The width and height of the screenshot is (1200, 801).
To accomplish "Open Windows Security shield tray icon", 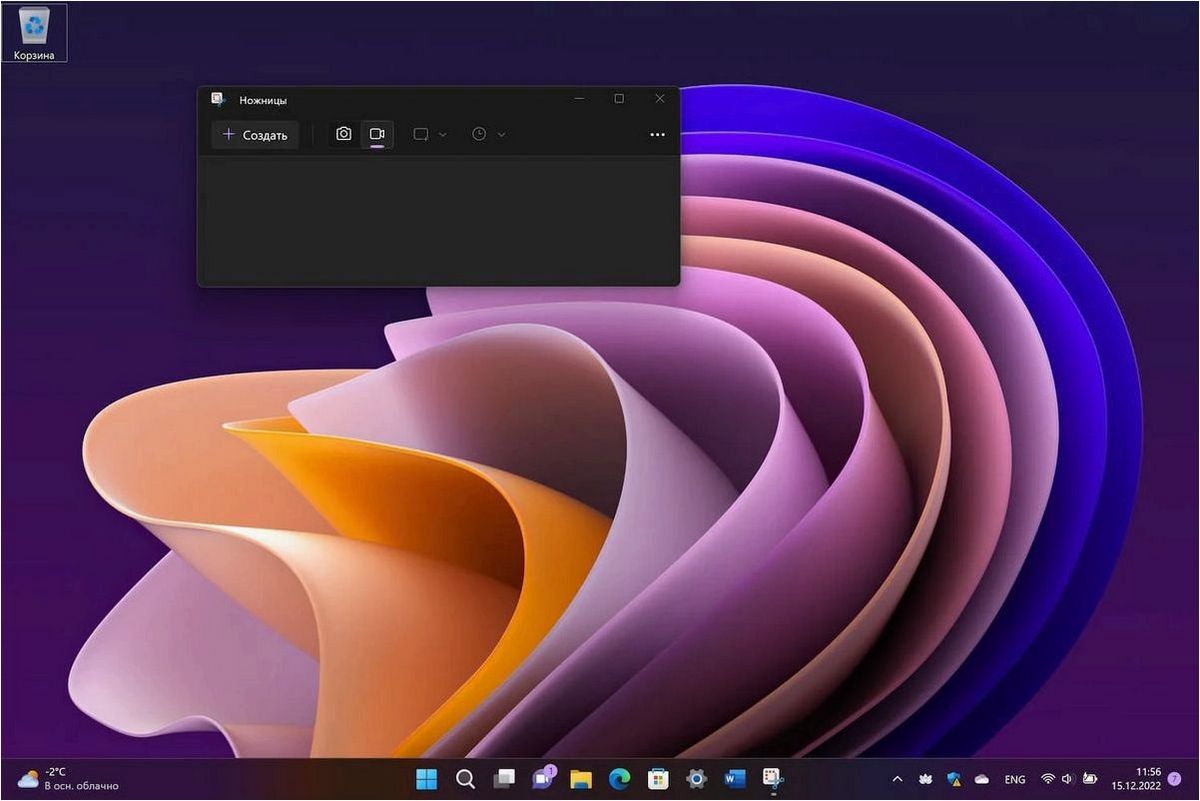I will tap(954, 779).
